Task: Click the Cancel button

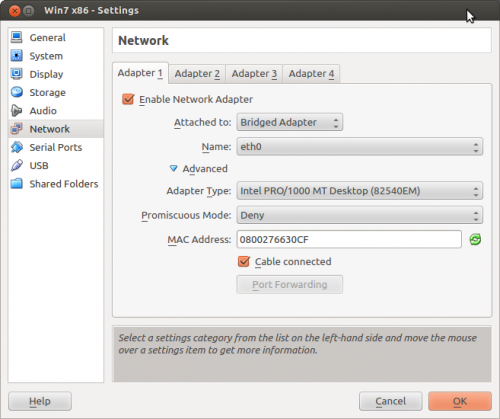Action: coord(390,401)
